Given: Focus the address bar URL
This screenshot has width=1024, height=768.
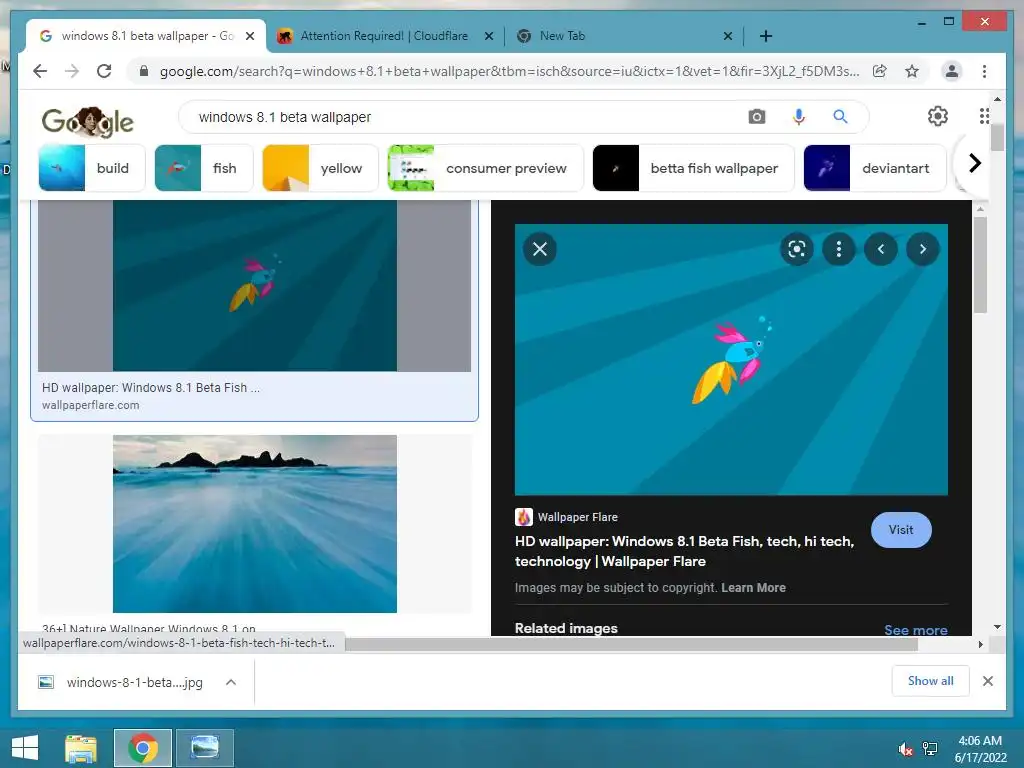Looking at the screenshot, I should (x=509, y=71).
